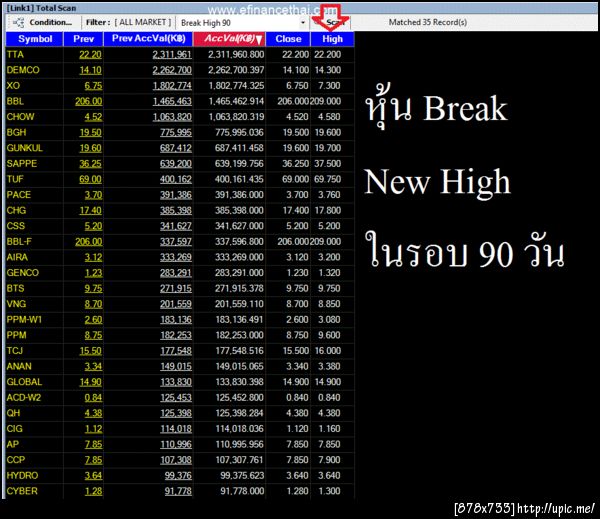Screen dimensions: 600x519
Task: Click the Scan button
Action: coord(331,23)
